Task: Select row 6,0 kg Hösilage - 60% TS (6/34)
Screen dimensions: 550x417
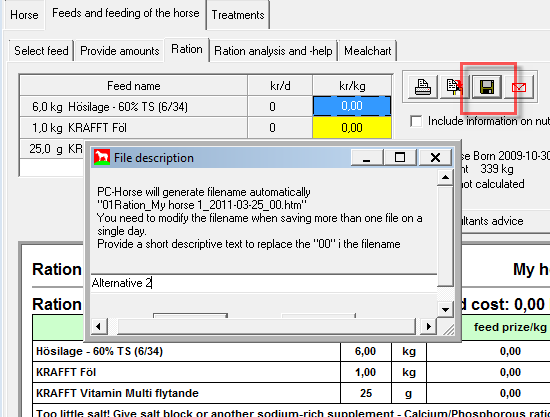Action: 134,106
